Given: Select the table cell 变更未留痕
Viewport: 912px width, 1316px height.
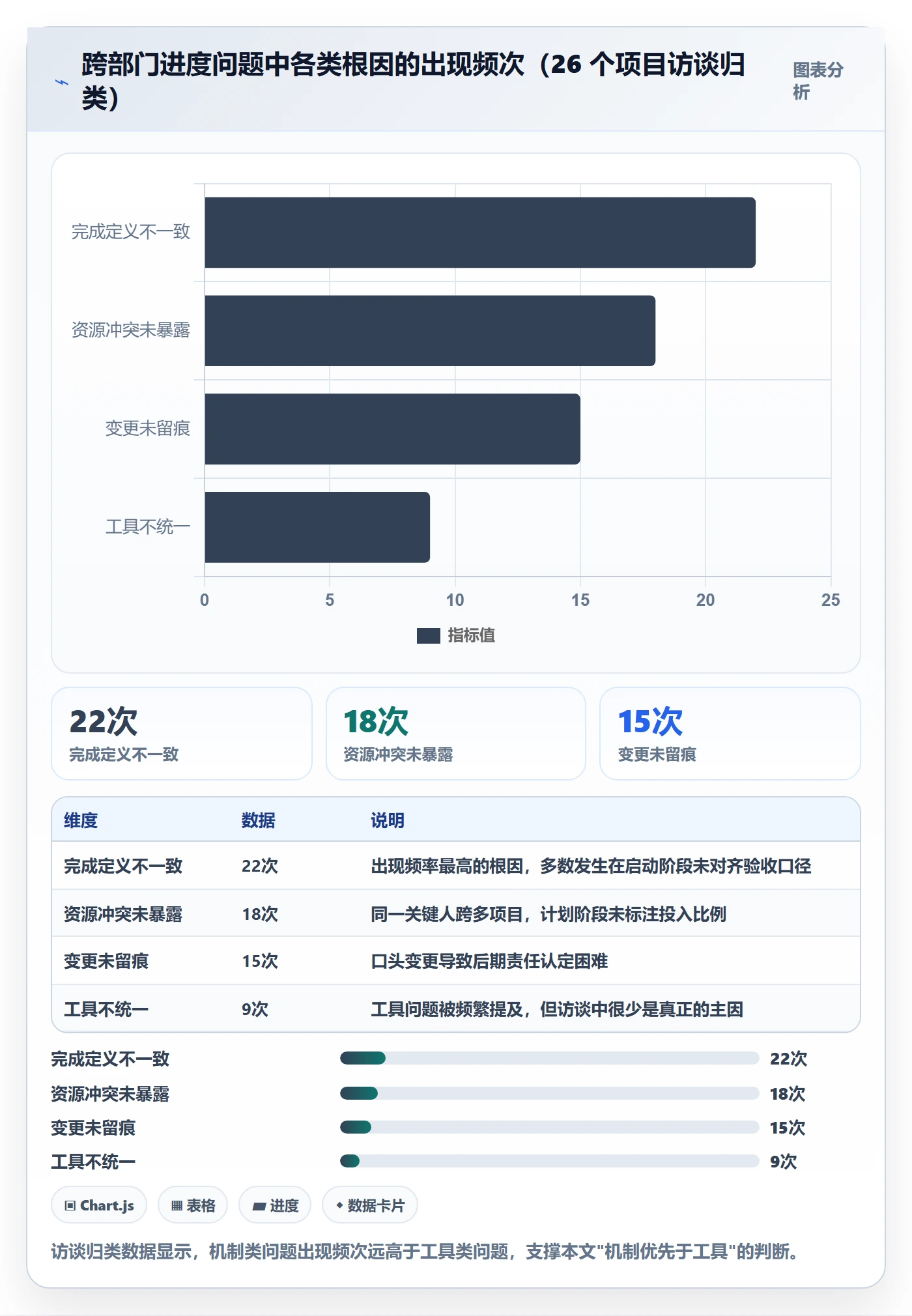Looking at the screenshot, I should pyautogui.click(x=106, y=961).
